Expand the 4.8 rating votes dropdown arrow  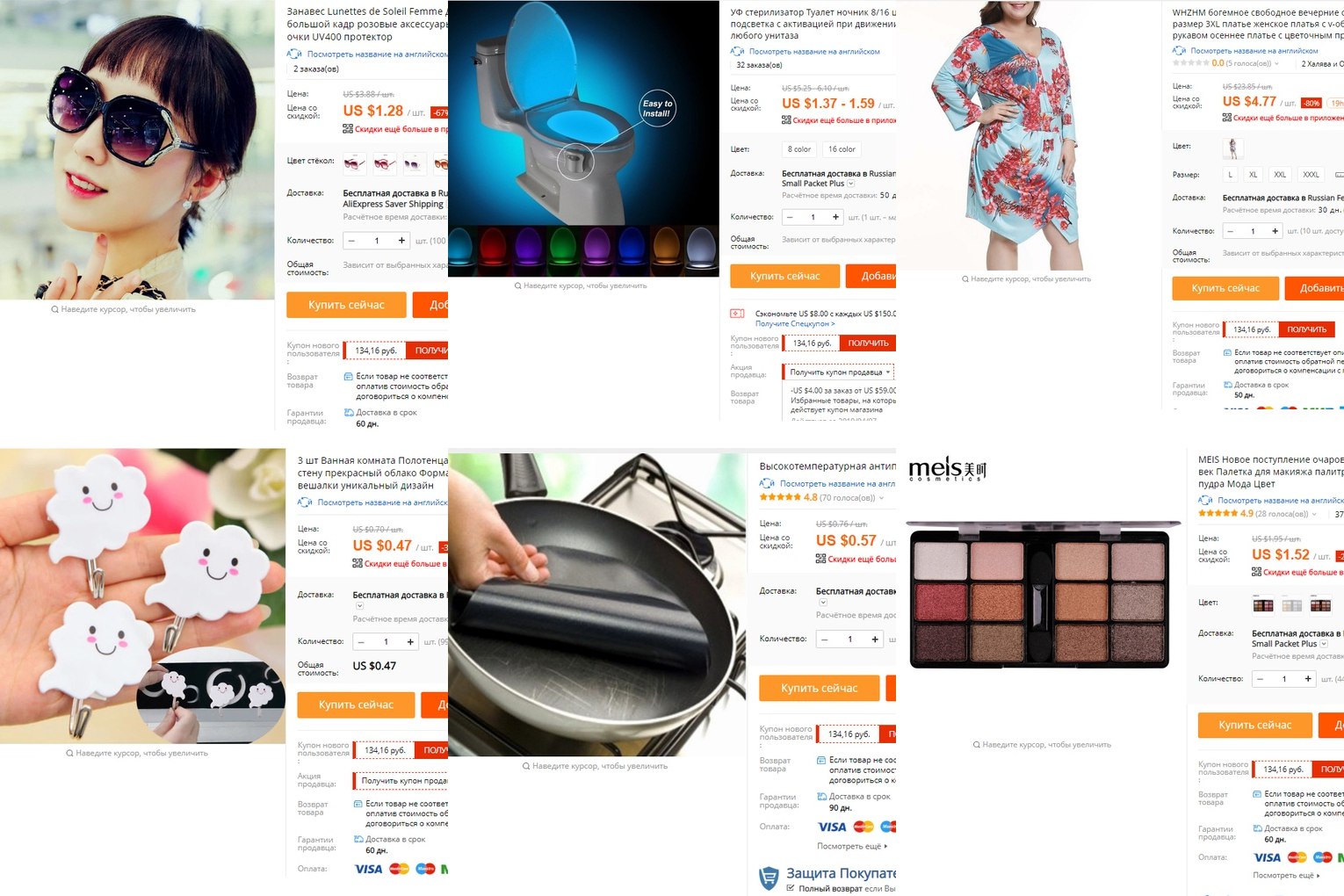[881, 498]
